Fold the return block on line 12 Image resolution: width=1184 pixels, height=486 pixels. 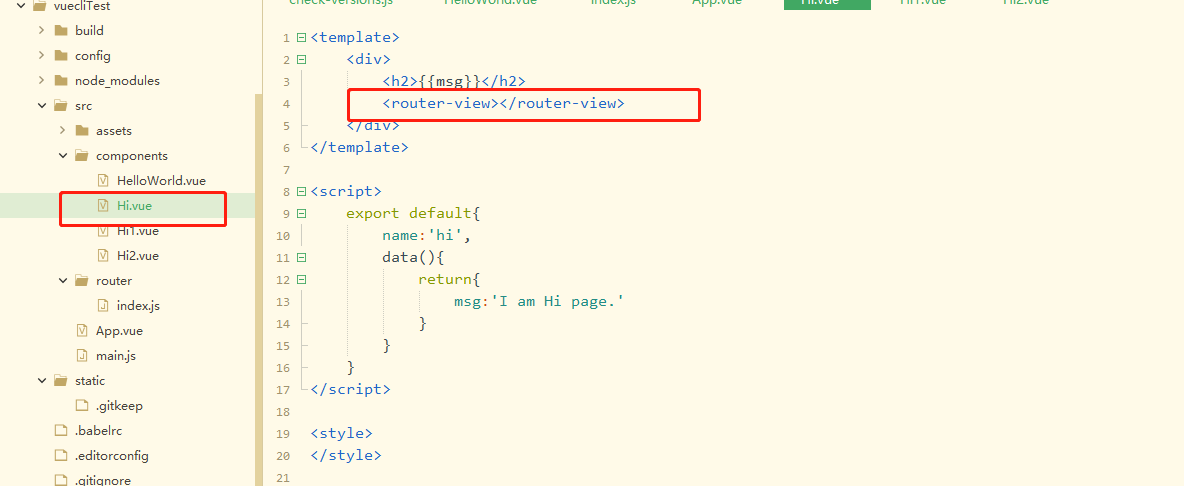pos(302,279)
